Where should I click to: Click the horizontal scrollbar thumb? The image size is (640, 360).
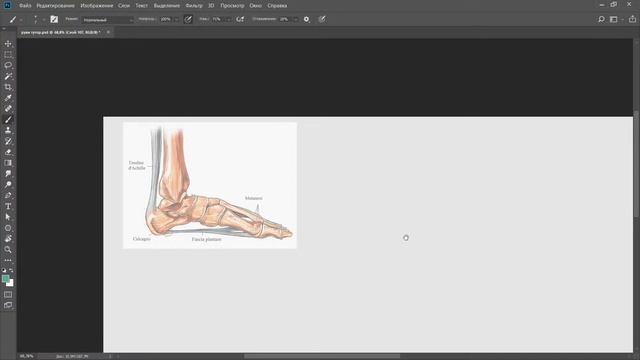tap(322, 356)
